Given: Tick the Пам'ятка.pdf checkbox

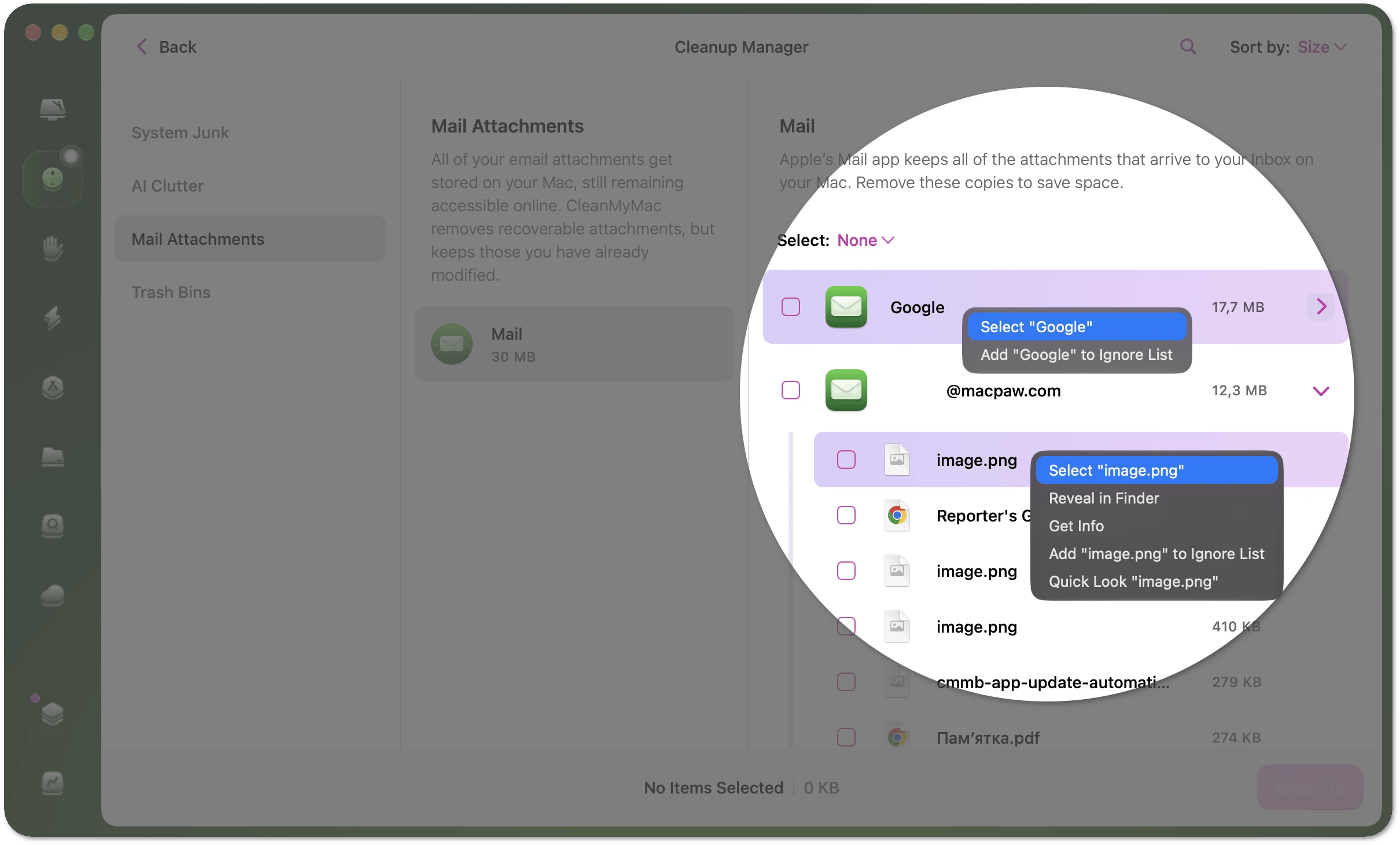Looking at the screenshot, I should point(846,737).
